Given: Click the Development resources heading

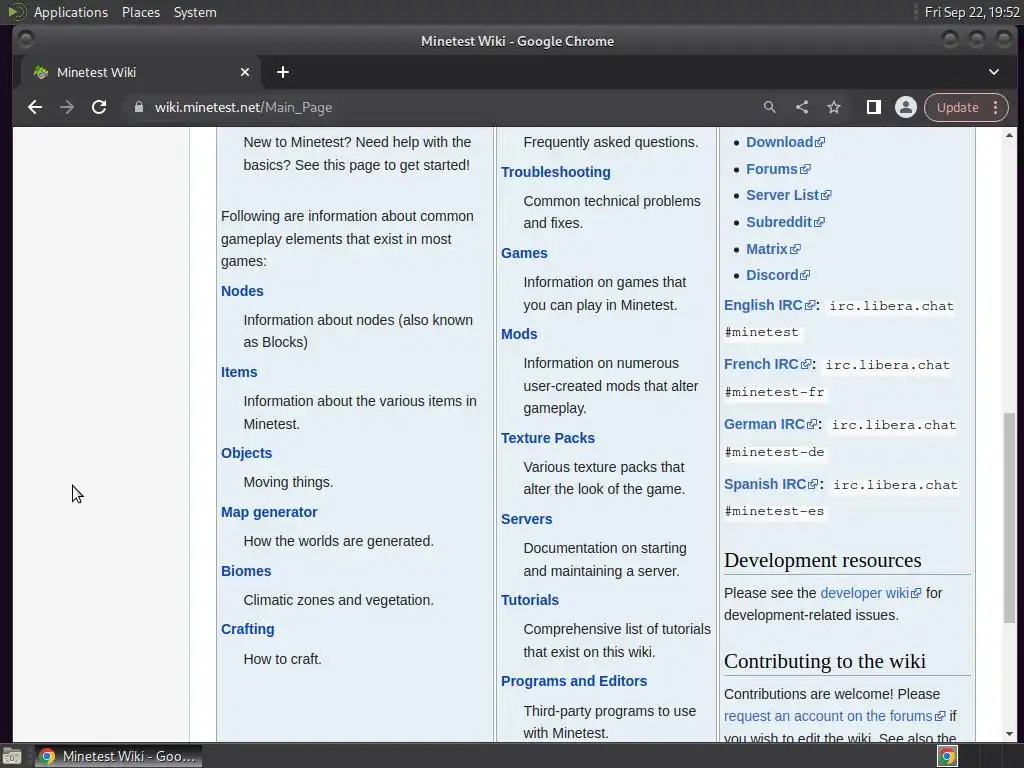Looking at the screenshot, I should coord(823,560).
